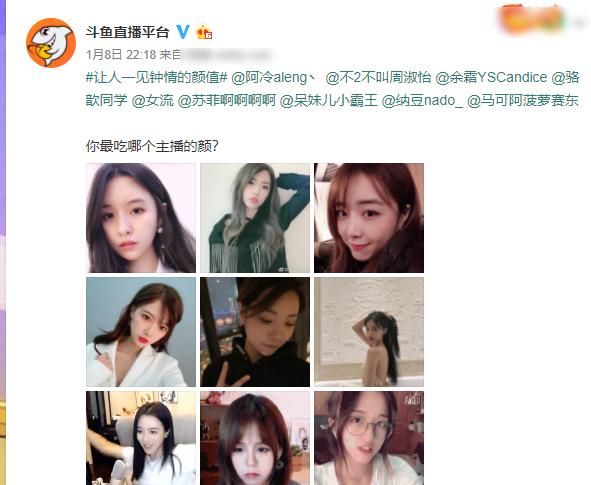591x485 pixels.
Task: Open the photo of woman with ponytail by wall
Action: click(369, 332)
